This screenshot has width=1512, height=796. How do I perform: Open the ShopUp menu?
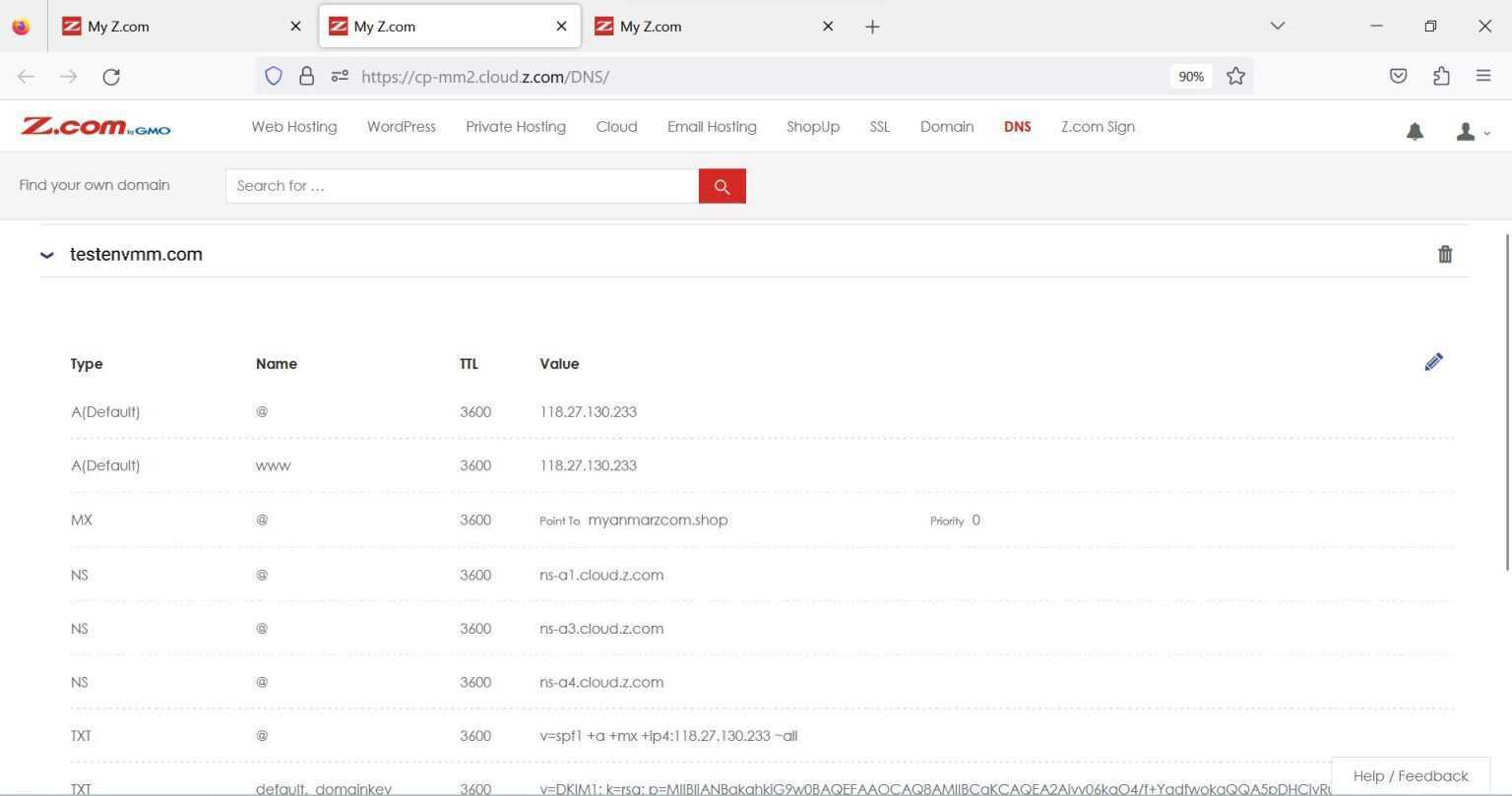point(813,126)
